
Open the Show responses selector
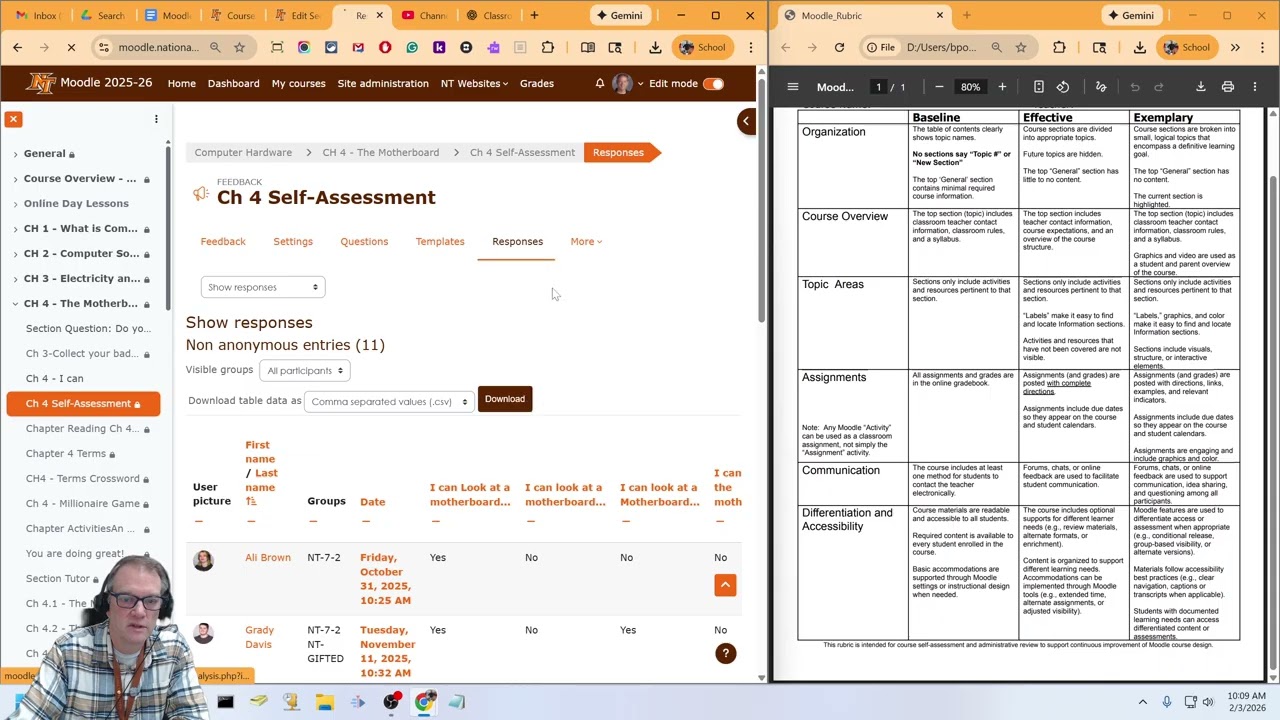(262, 287)
